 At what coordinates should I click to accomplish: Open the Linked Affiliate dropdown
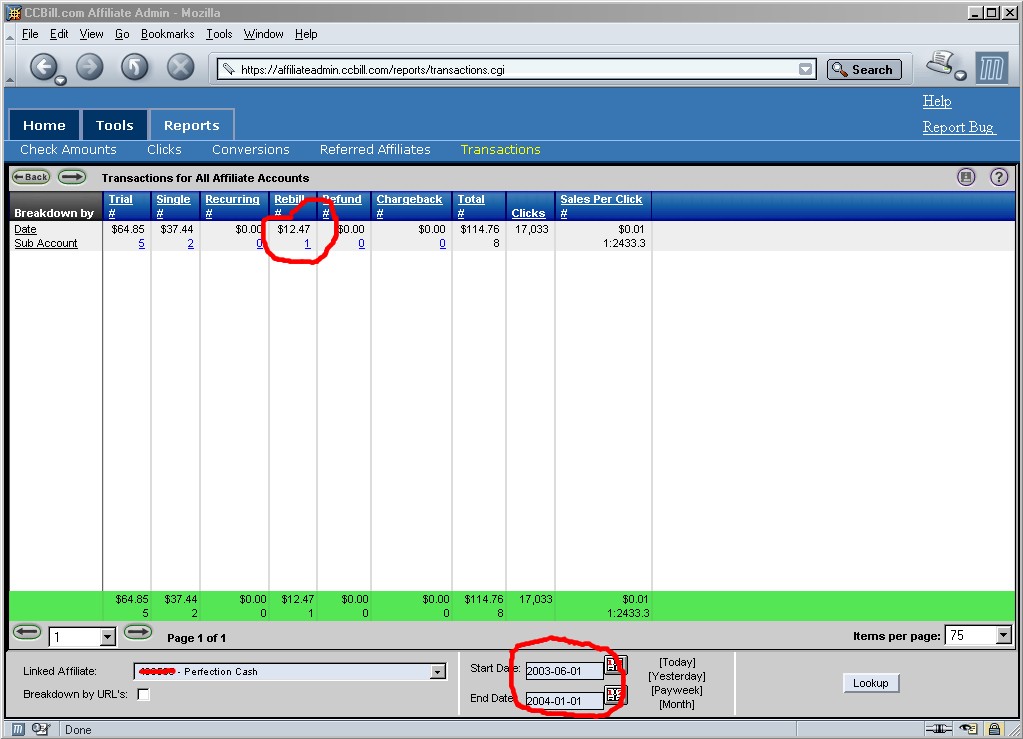[x=437, y=672]
